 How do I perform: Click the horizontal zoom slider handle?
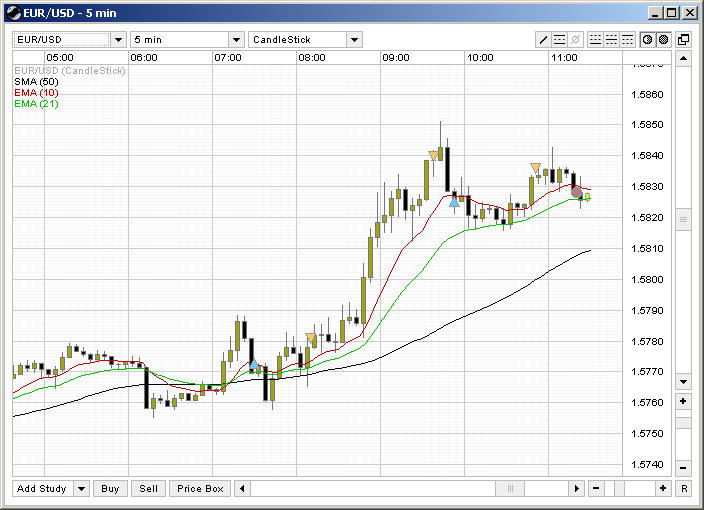pyautogui.click(x=619, y=488)
